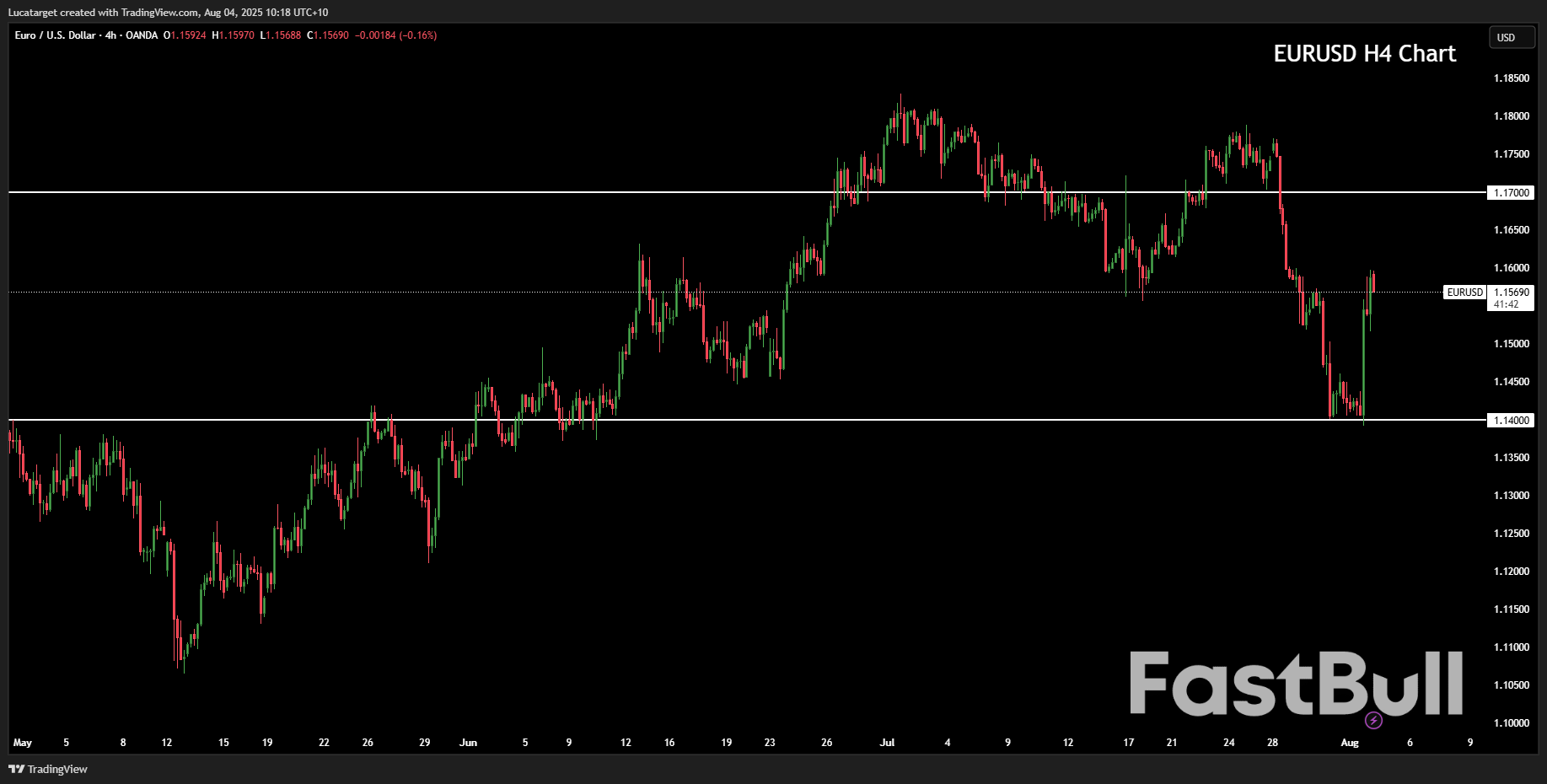Click the price change -0.00184 (-0.16%) text
Viewport: 1547px width, 784px height.
(396, 35)
